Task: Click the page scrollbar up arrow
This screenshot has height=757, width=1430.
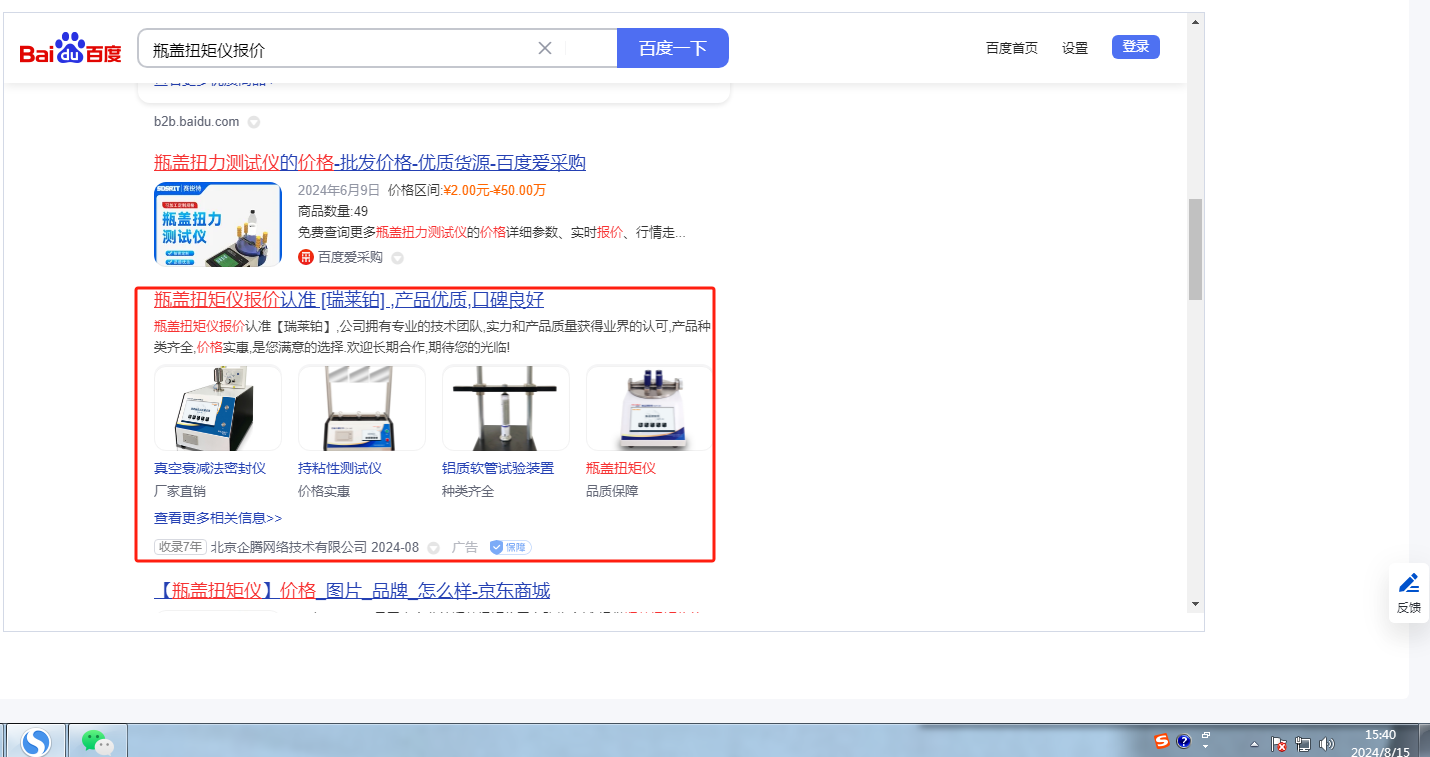Action: pos(1195,21)
